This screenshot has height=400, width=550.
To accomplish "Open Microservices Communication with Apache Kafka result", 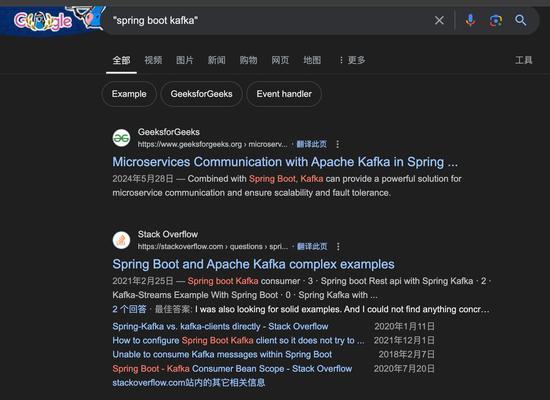I will pos(285,162).
